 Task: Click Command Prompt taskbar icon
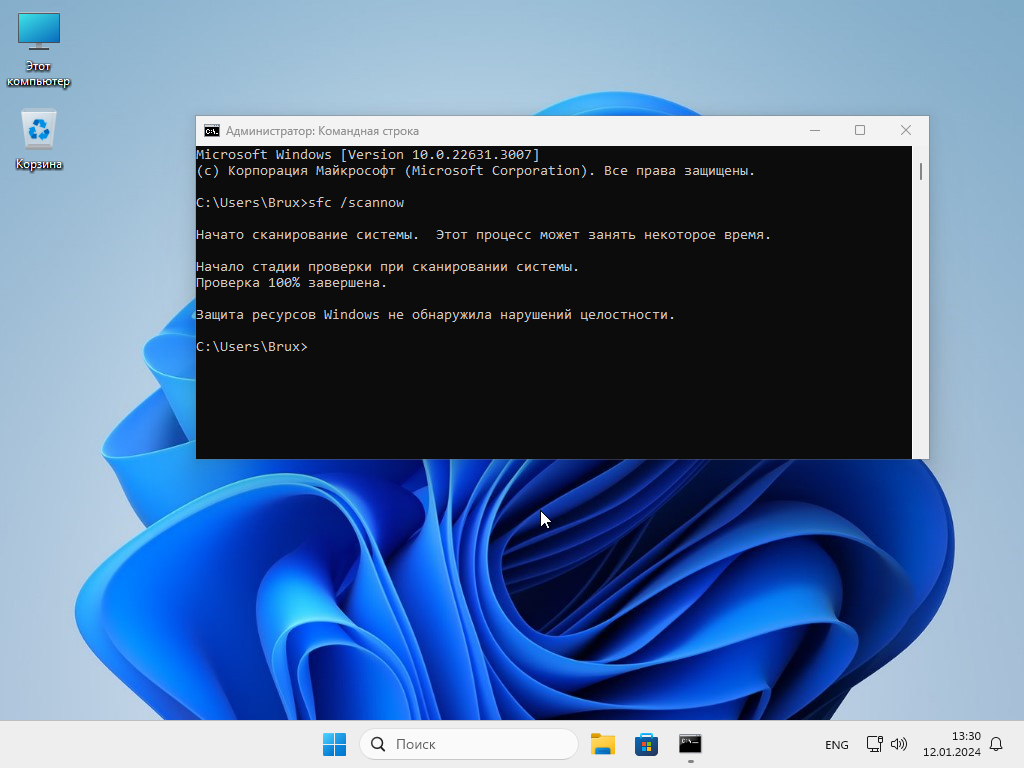(690, 744)
